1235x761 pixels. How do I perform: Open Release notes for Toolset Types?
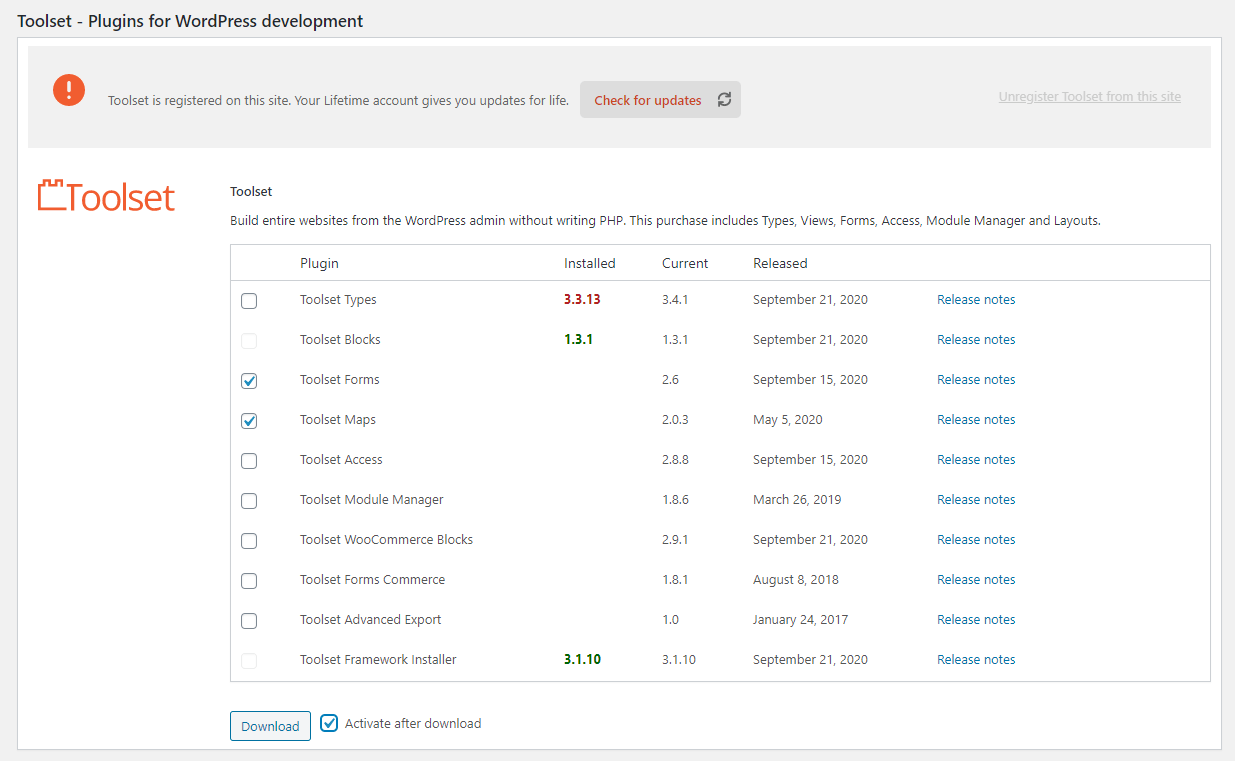[x=976, y=300]
